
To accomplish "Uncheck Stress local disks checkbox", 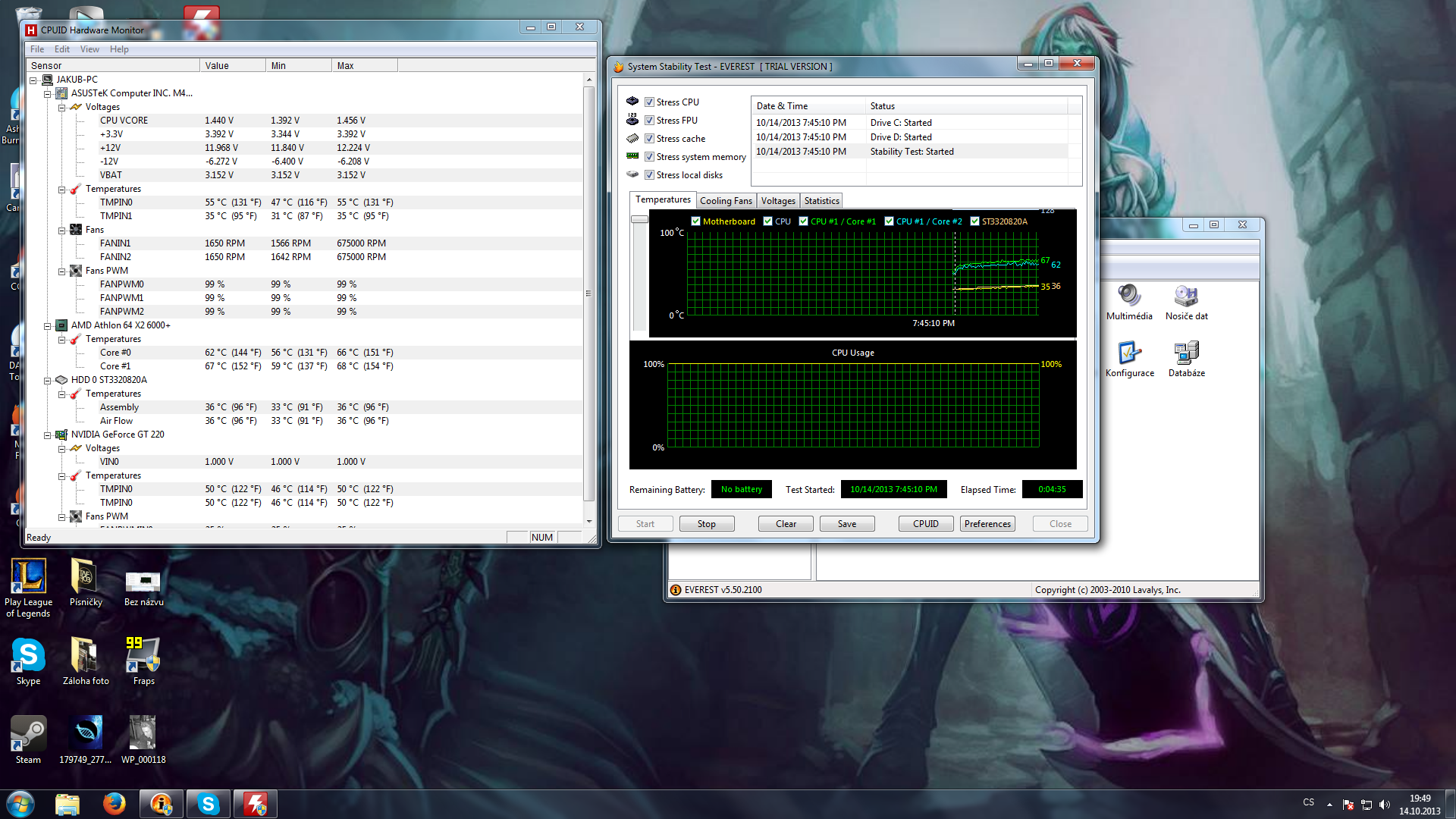I will pyautogui.click(x=649, y=175).
